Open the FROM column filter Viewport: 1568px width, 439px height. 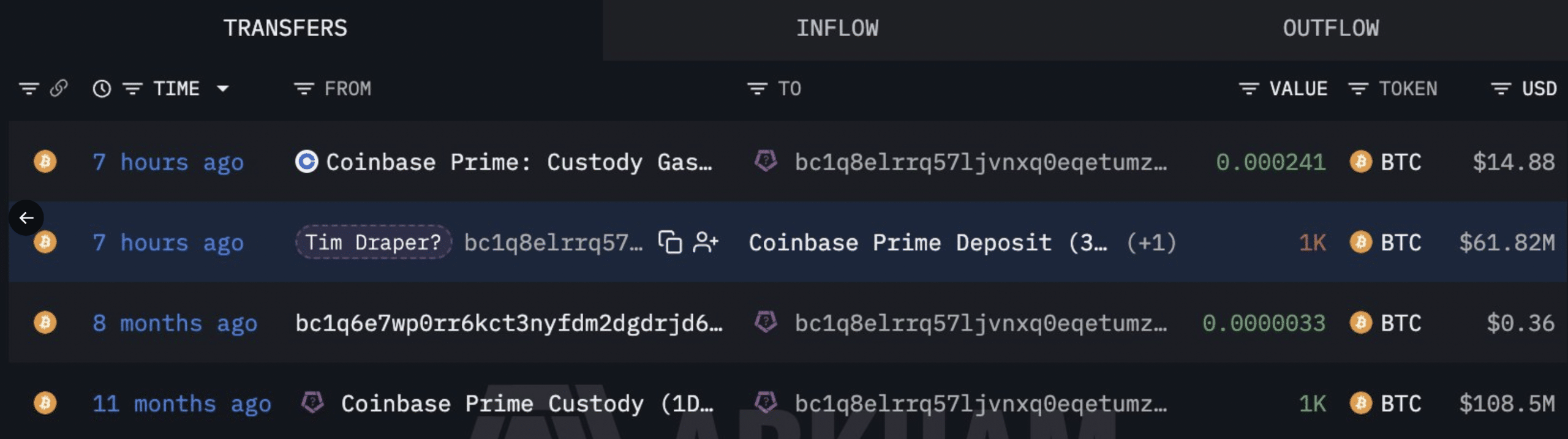(x=304, y=89)
